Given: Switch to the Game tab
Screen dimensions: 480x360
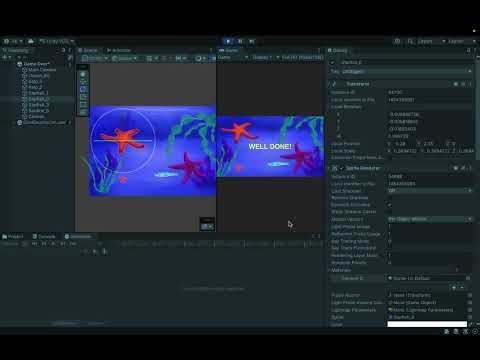Looking at the screenshot, I should tap(228, 50).
